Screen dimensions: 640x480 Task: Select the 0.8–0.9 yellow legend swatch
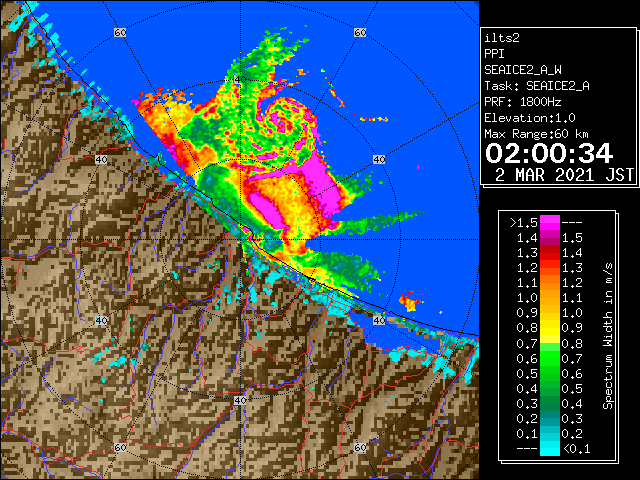549,328
